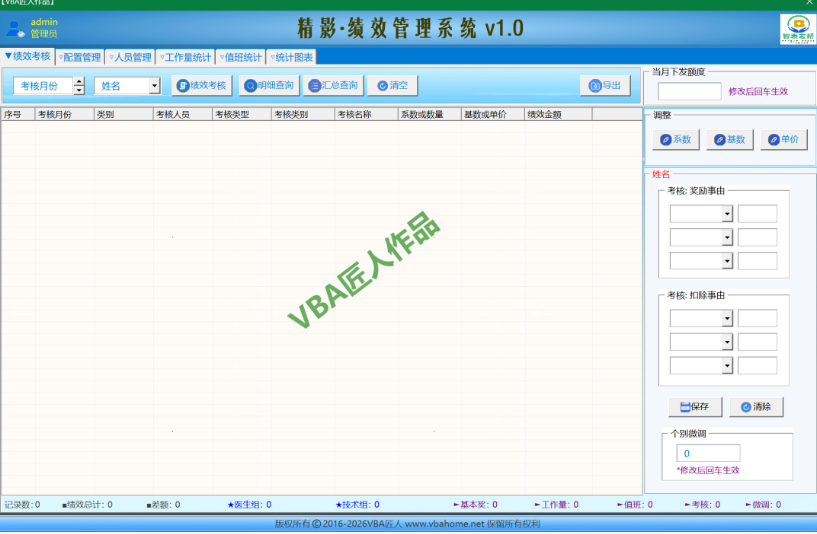Viewport: 817px width, 534px height.
Task: Expand second 奖励事由 dropdown
Action: 727,238
